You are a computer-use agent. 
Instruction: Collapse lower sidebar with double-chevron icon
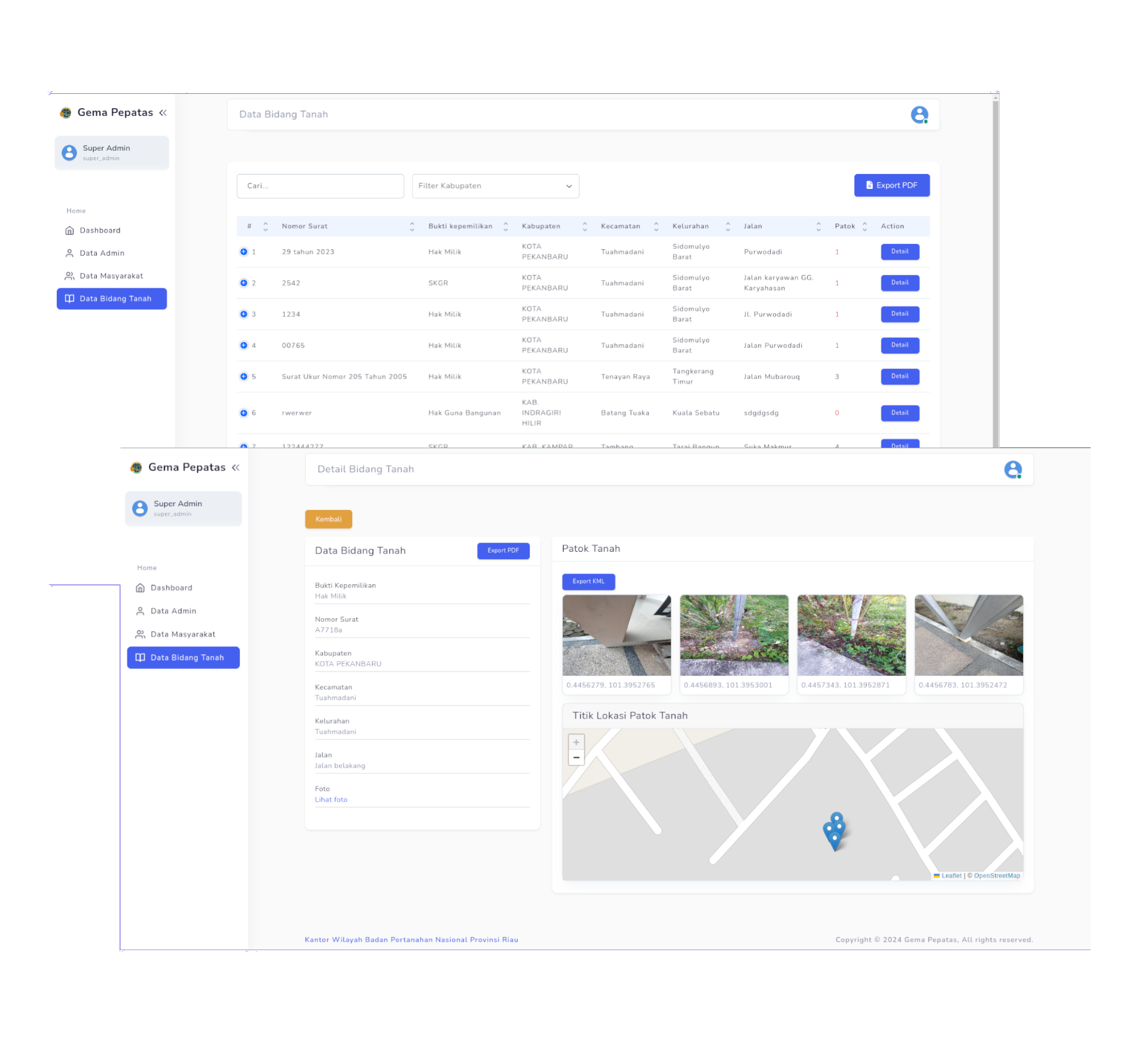coord(236,468)
